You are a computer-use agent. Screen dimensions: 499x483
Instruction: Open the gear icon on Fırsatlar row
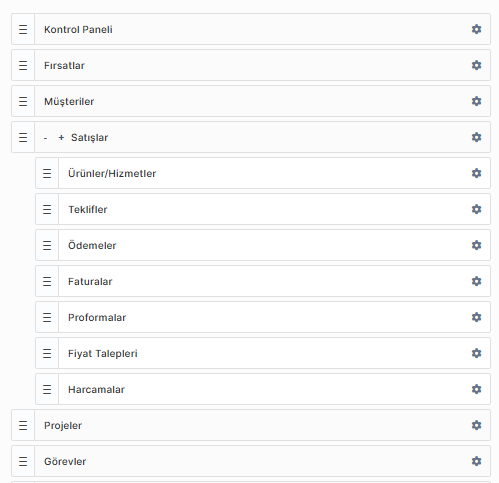point(476,65)
